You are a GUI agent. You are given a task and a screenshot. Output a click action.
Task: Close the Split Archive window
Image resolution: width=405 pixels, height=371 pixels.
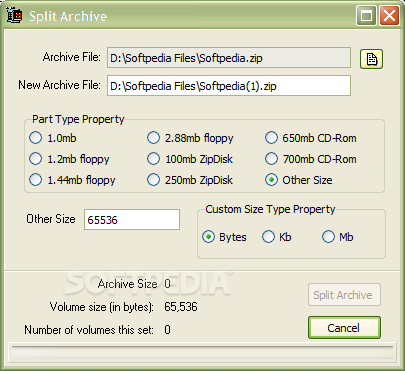(x=389, y=16)
